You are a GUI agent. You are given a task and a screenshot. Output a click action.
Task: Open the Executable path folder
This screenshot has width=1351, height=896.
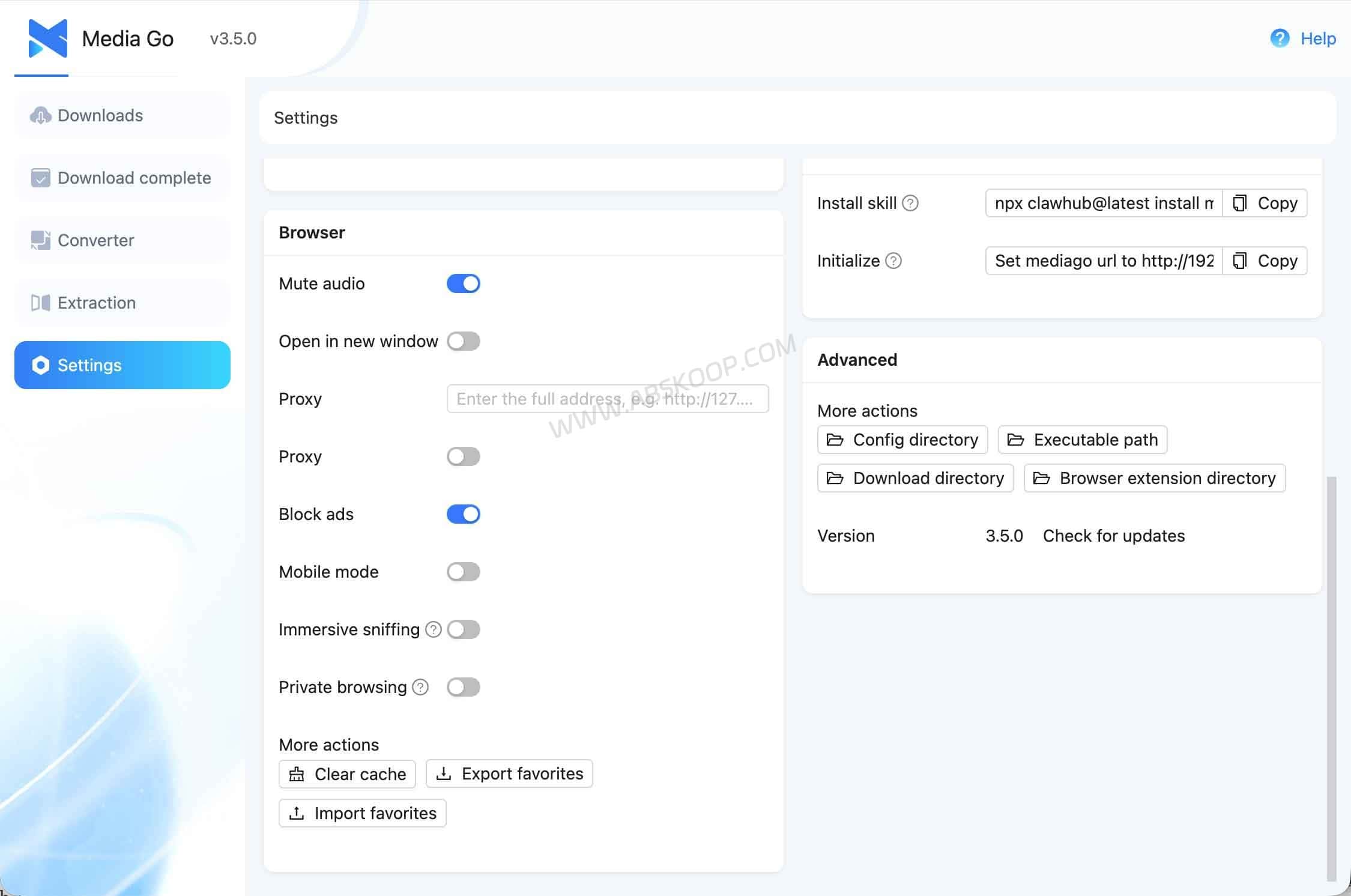(1083, 440)
